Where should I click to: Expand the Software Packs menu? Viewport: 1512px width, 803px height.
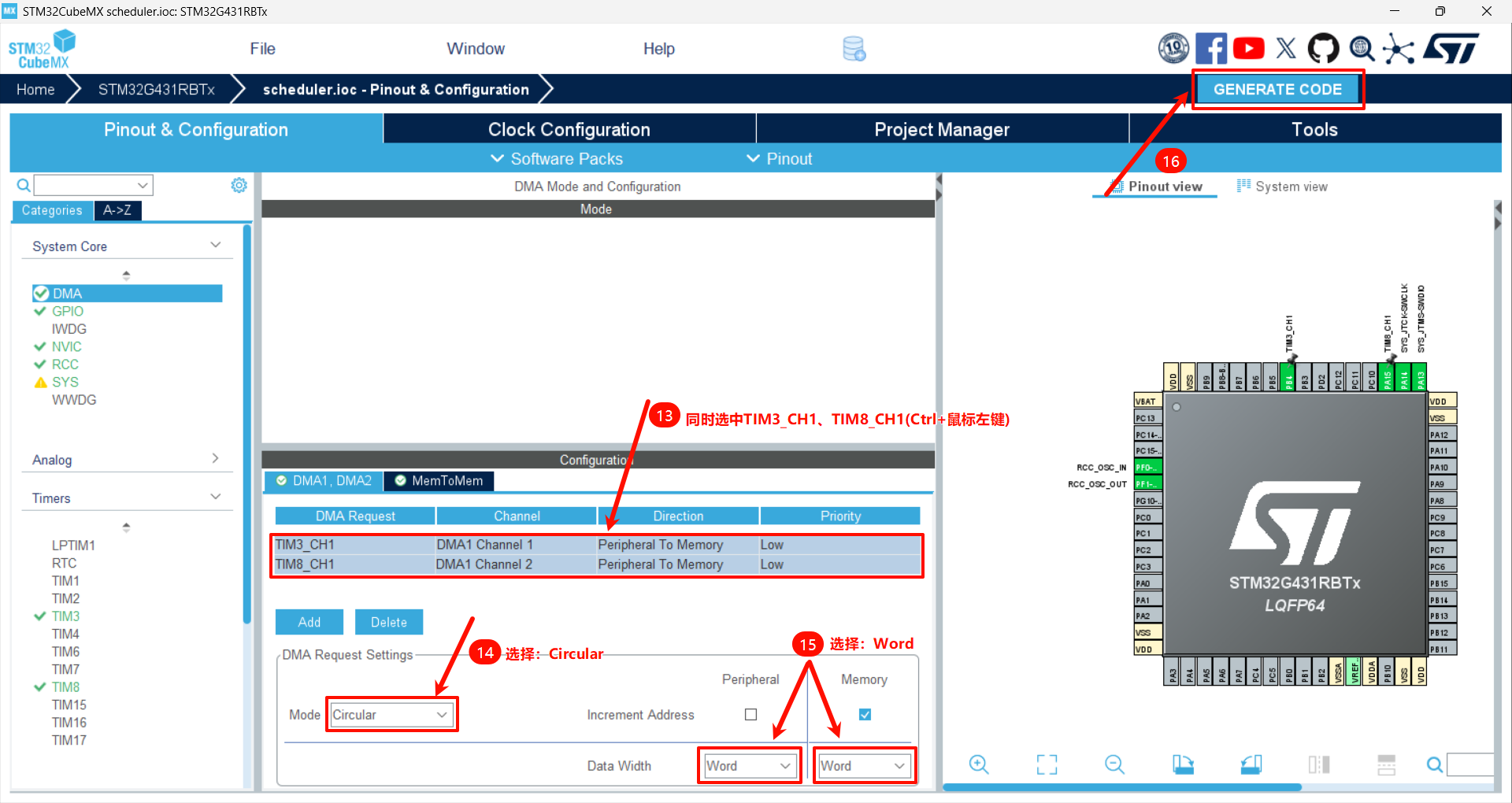coord(557,158)
